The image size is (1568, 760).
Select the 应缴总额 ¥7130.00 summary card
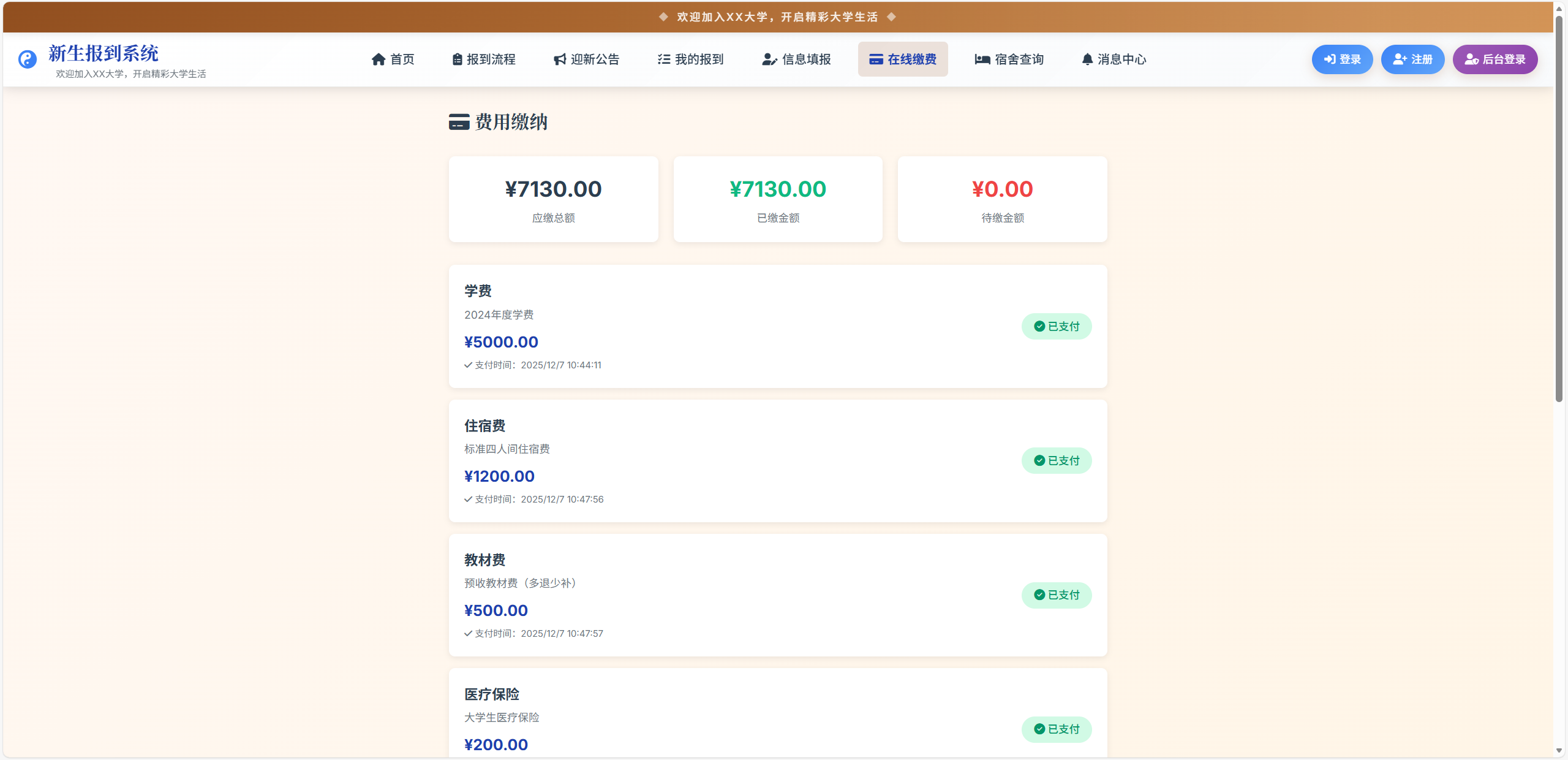point(553,199)
